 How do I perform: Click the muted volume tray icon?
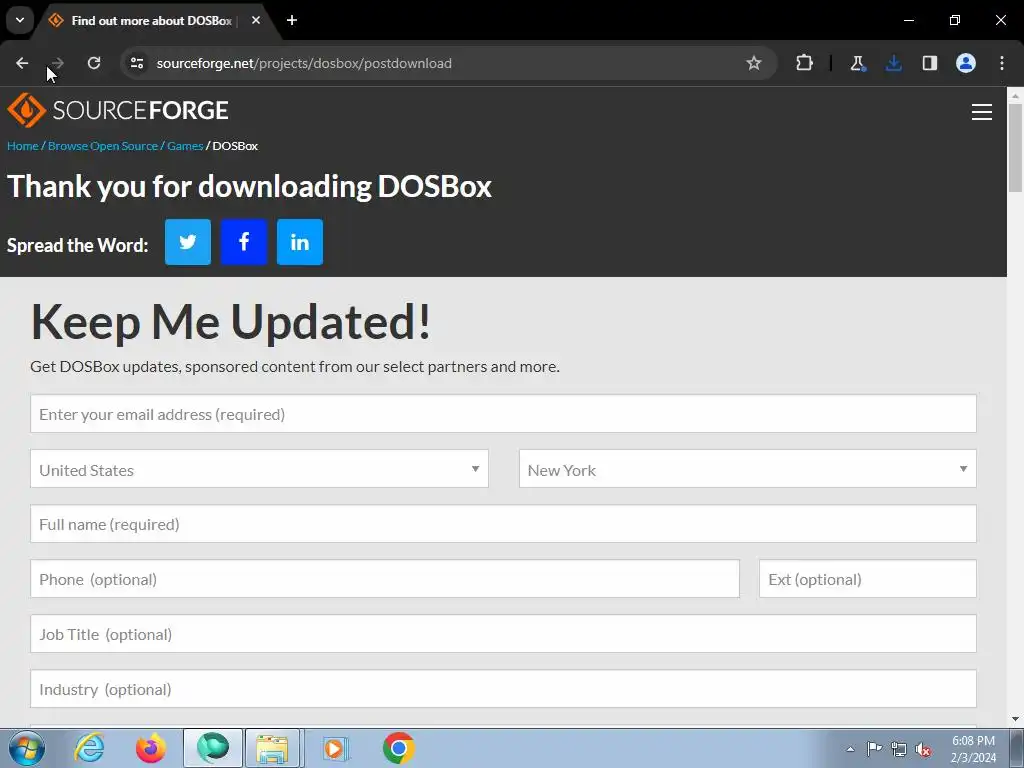tap(923, 749)
